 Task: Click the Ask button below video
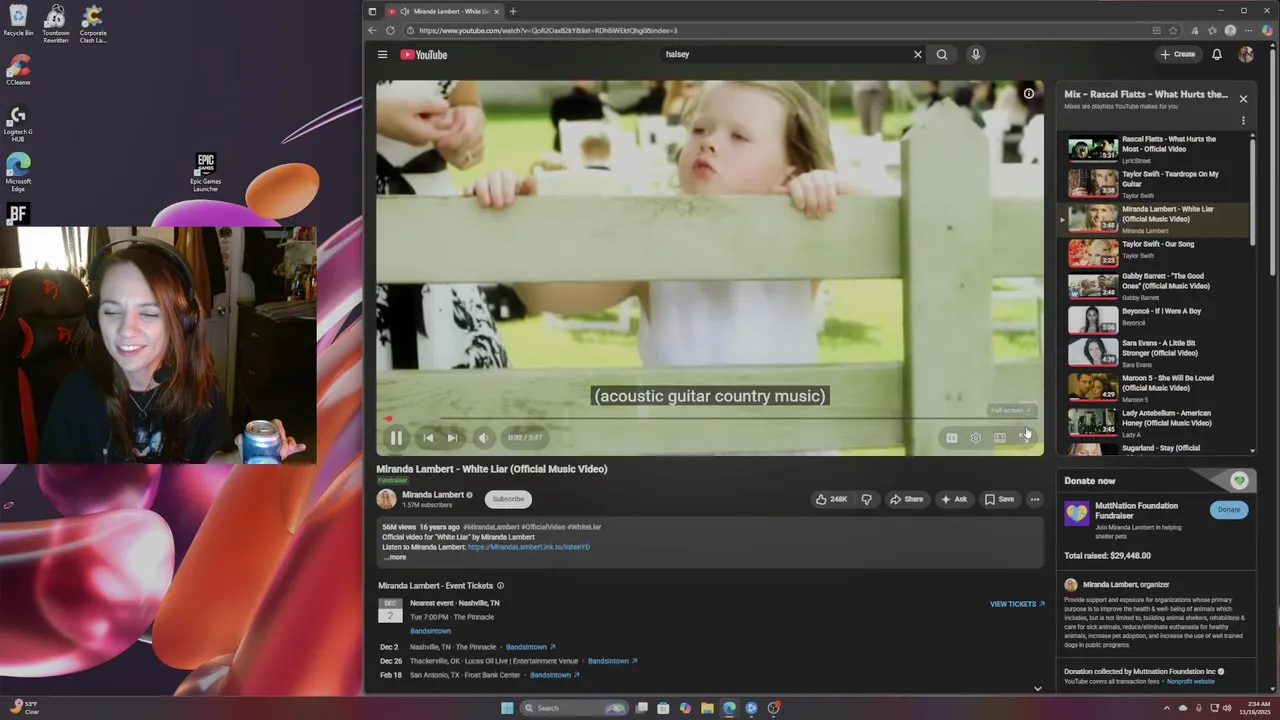pos(953,499)
